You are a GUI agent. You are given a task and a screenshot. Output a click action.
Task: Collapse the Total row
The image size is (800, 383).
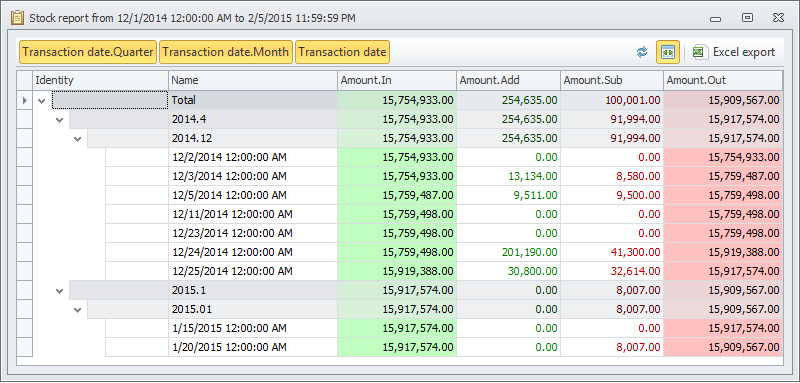(42, 101)
